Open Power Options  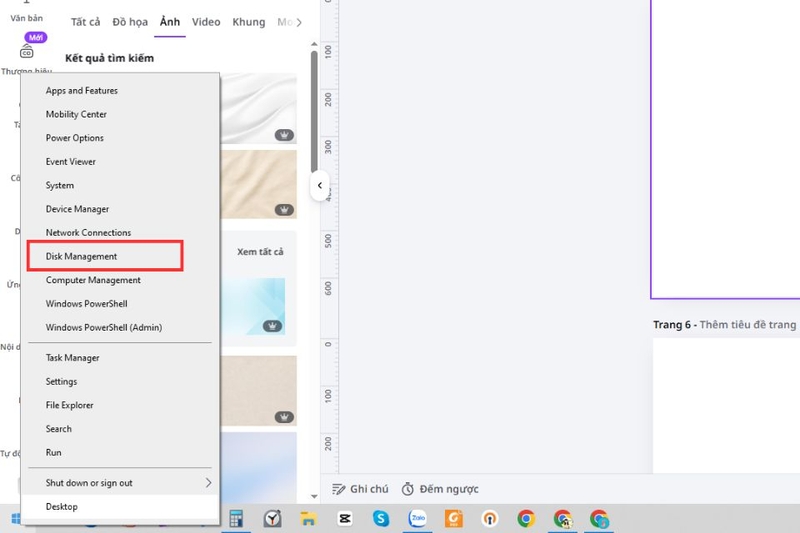(x=74, y=138)
